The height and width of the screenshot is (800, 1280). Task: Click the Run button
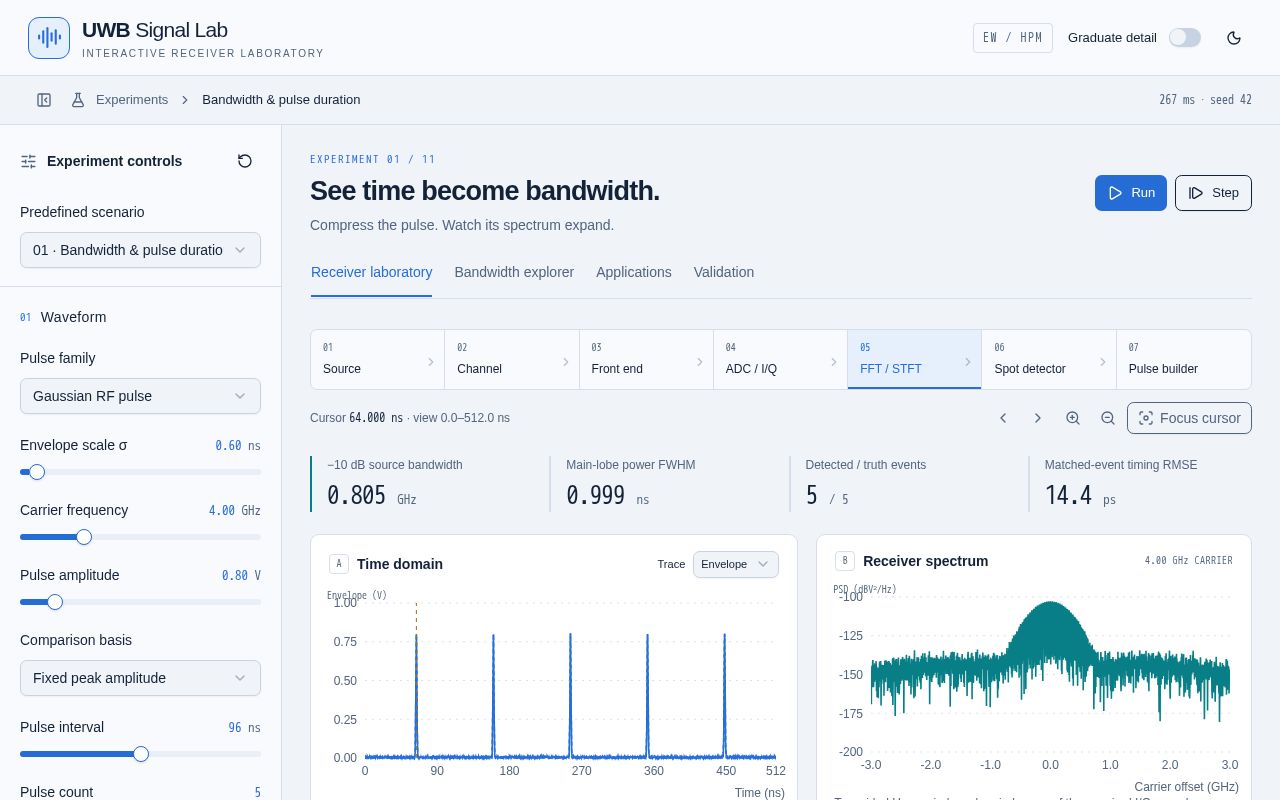click(1131, 193)
